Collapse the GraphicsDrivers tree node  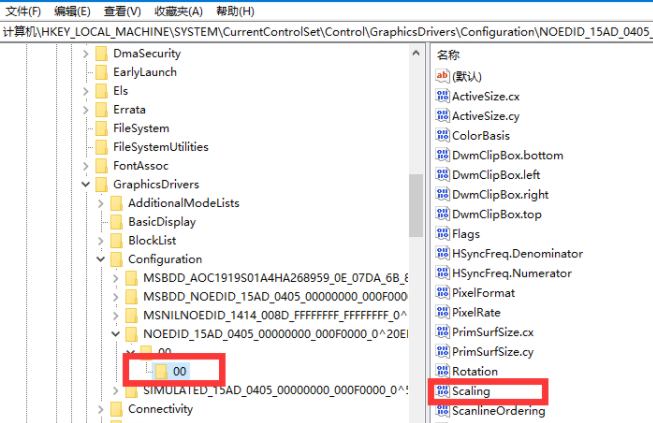pyautogui.click(x=86, y=184)
